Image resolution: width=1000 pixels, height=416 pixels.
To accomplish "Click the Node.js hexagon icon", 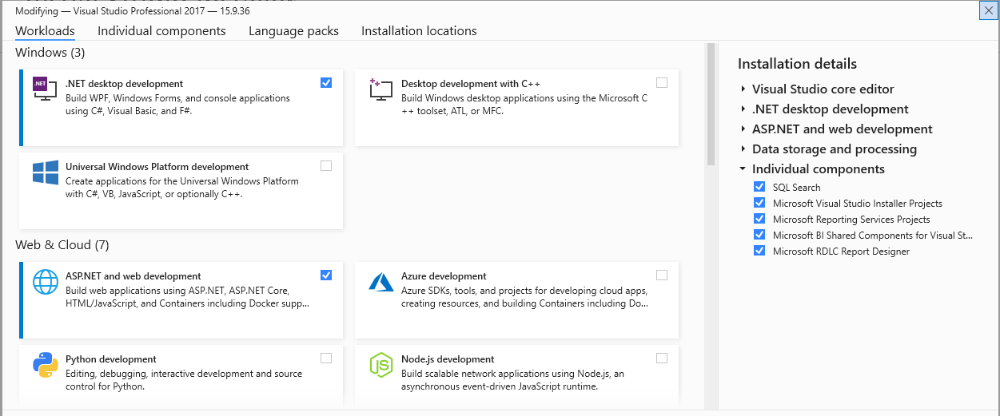I will click(x=381, y=365).
